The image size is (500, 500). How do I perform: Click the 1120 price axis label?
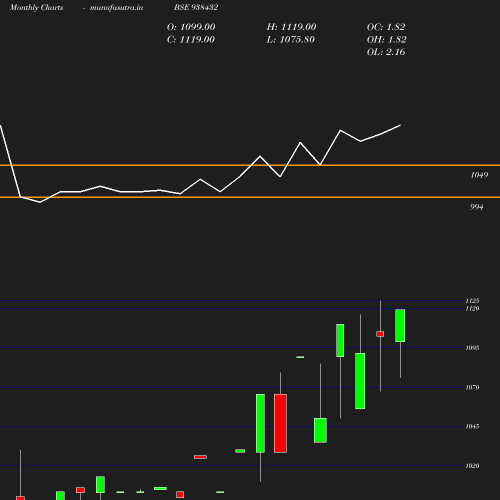click(x=472, y=308)
